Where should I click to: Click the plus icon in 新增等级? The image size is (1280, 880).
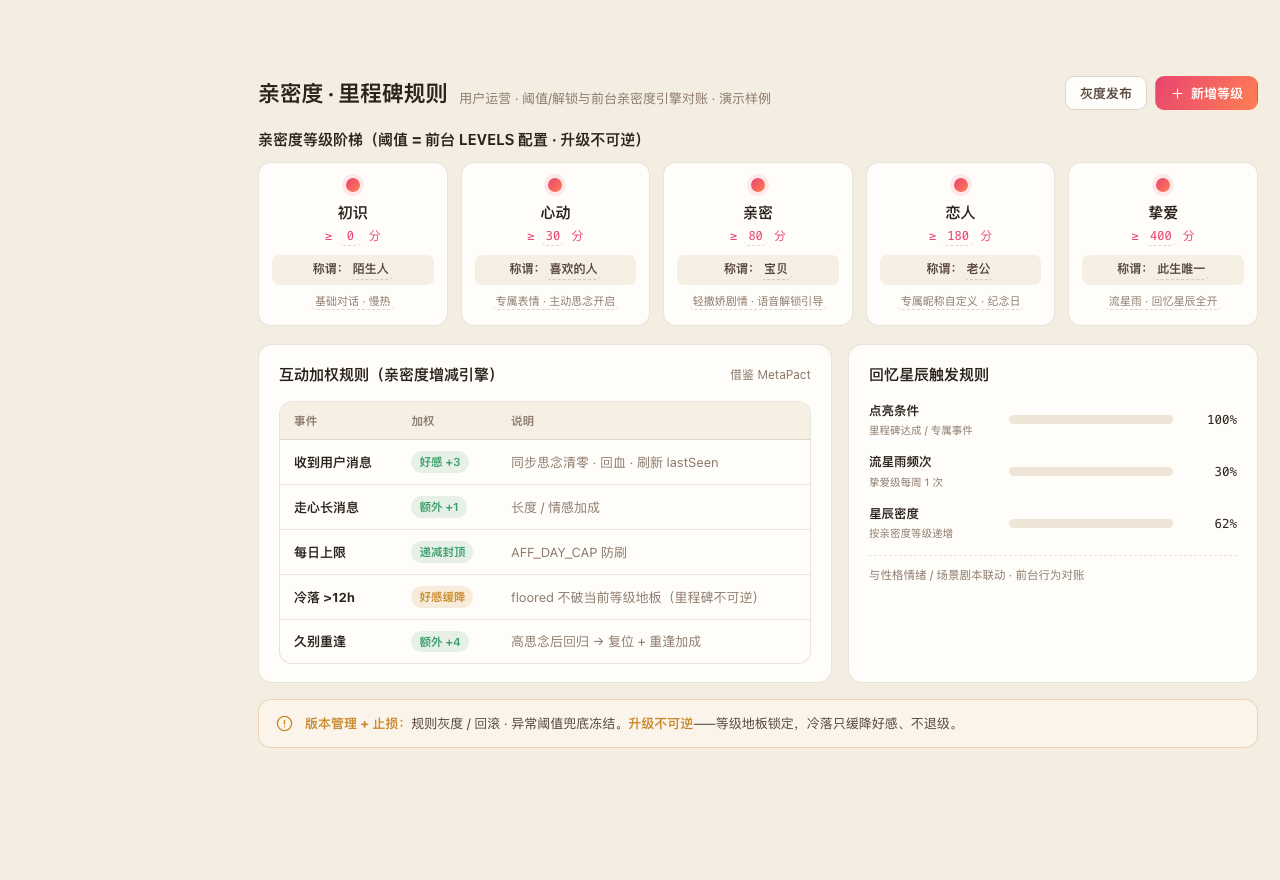1177,93
